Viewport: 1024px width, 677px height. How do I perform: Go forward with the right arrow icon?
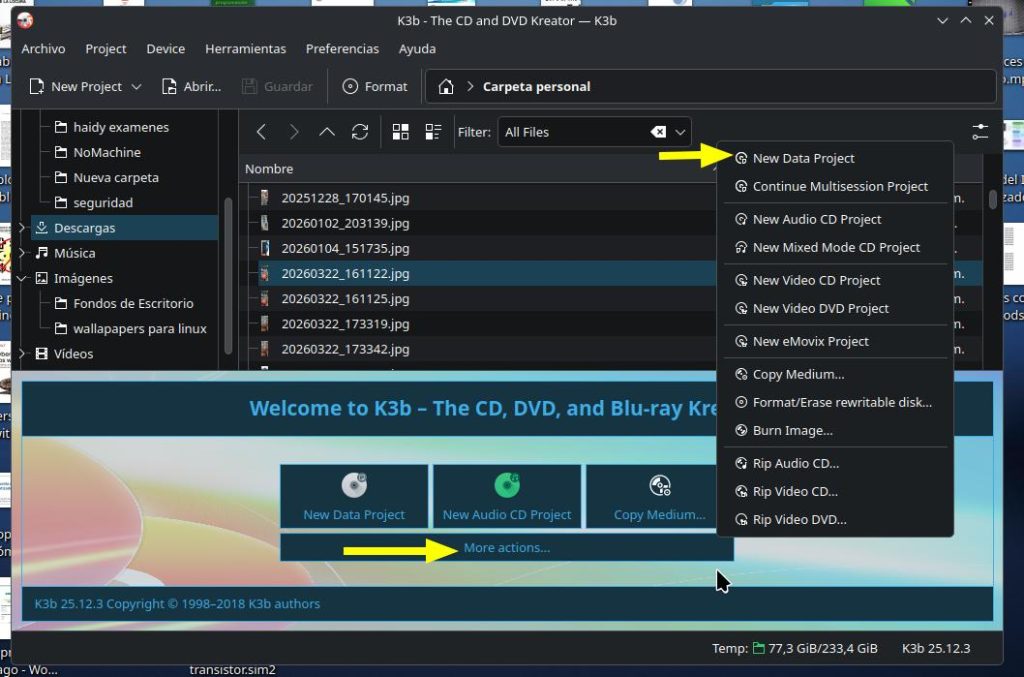pos(294,132)
